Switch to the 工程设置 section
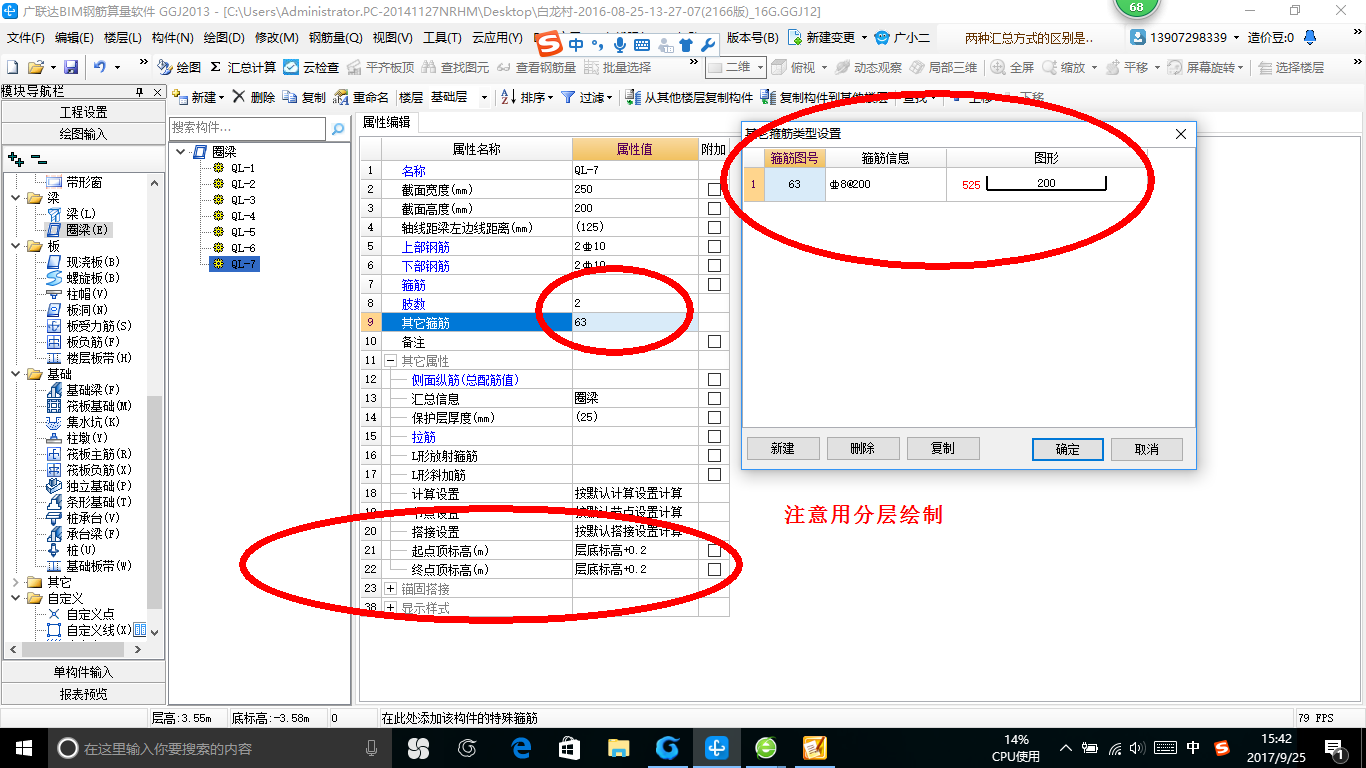The height and width of the screenshot is (768, 1366). (x=83, y=112)
